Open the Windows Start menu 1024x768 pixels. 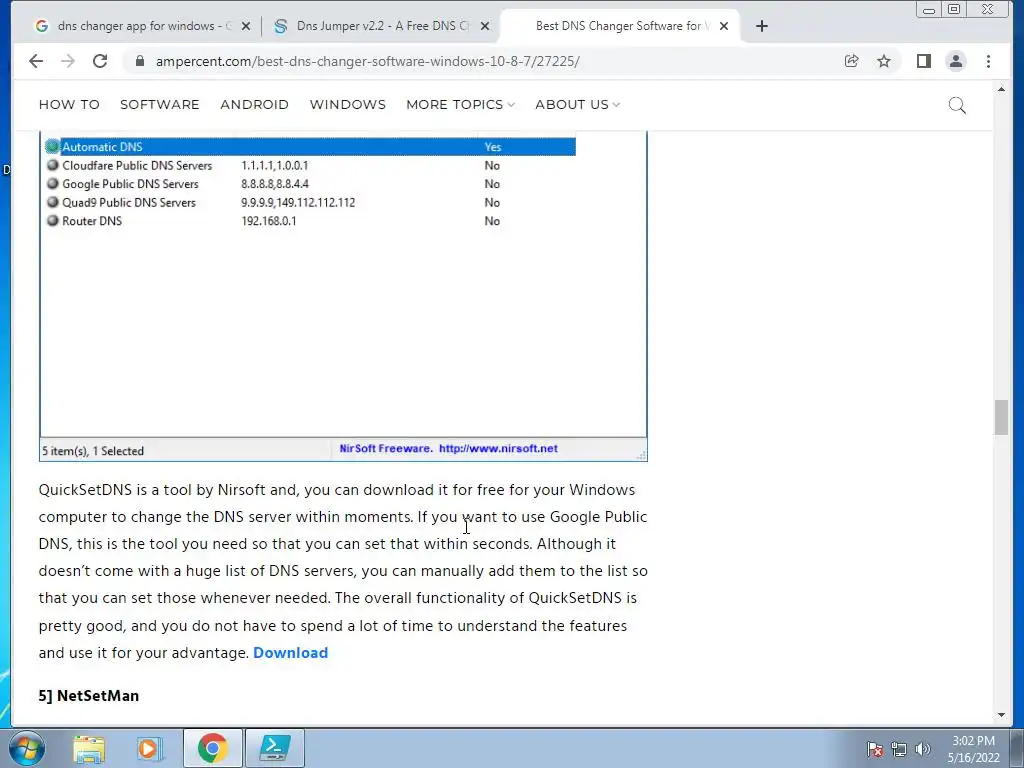coord(26,748)
